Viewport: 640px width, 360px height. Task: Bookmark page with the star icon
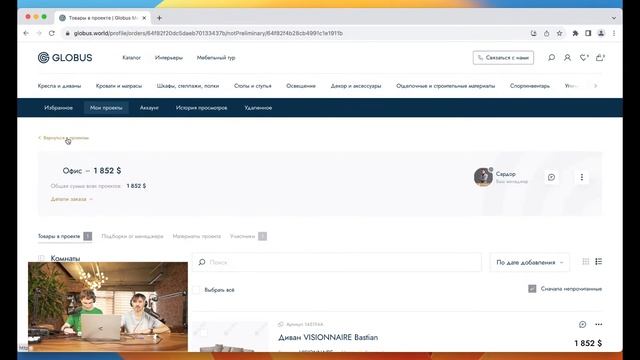pyautogui.click(x=560, y=33)
